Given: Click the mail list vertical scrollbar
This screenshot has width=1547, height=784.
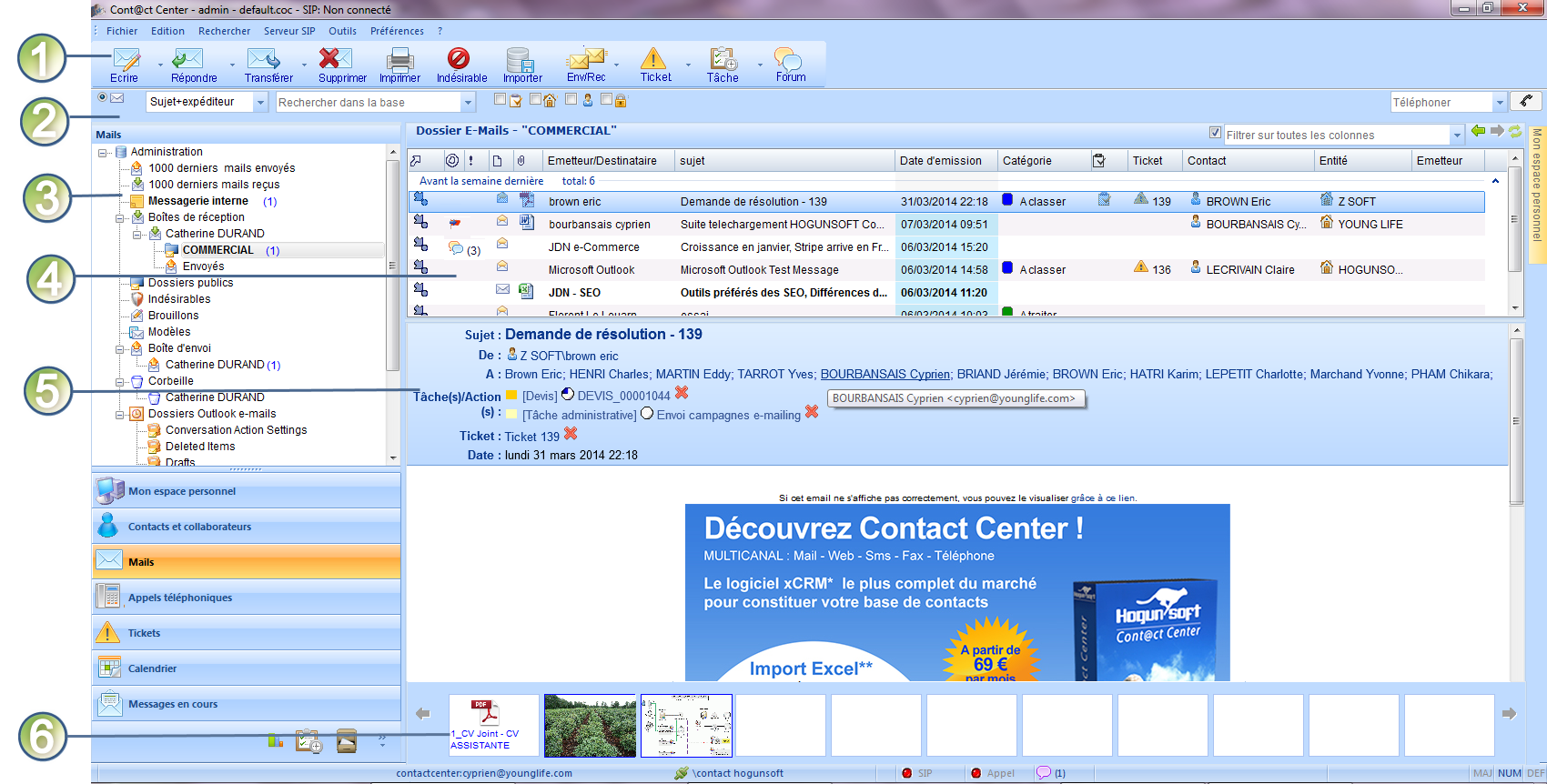Looking at the screenshot, I should [1515, 233].
